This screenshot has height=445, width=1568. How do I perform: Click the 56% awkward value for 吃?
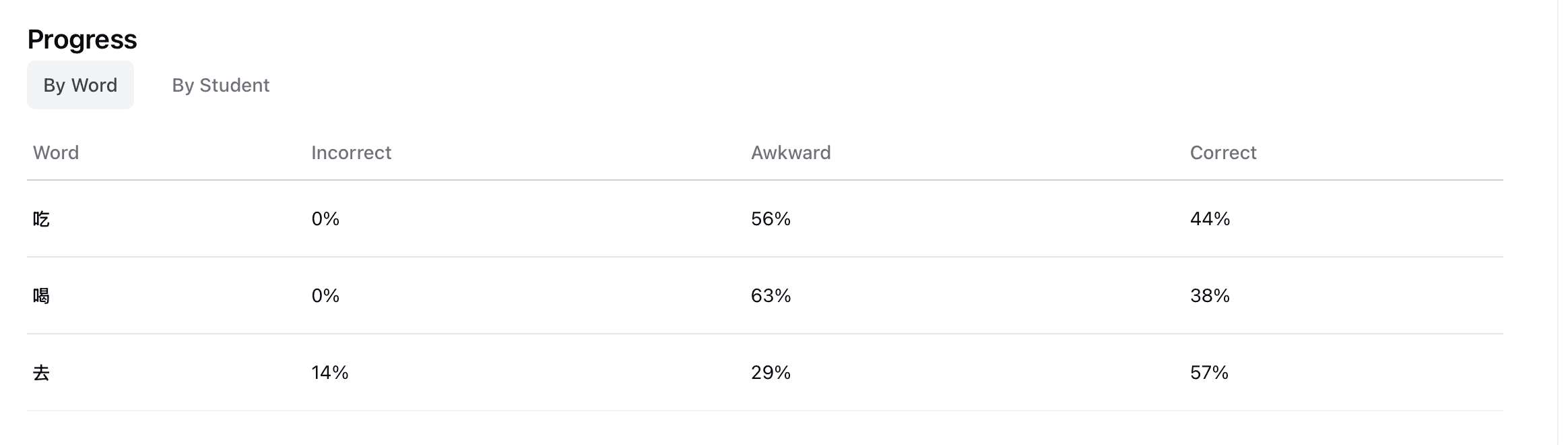[771, 219]
